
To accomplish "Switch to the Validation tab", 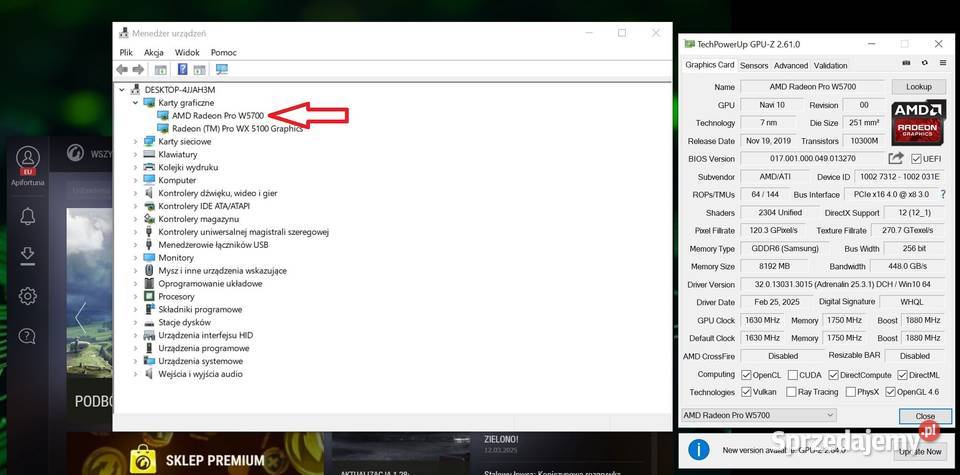I will (830, 65).
